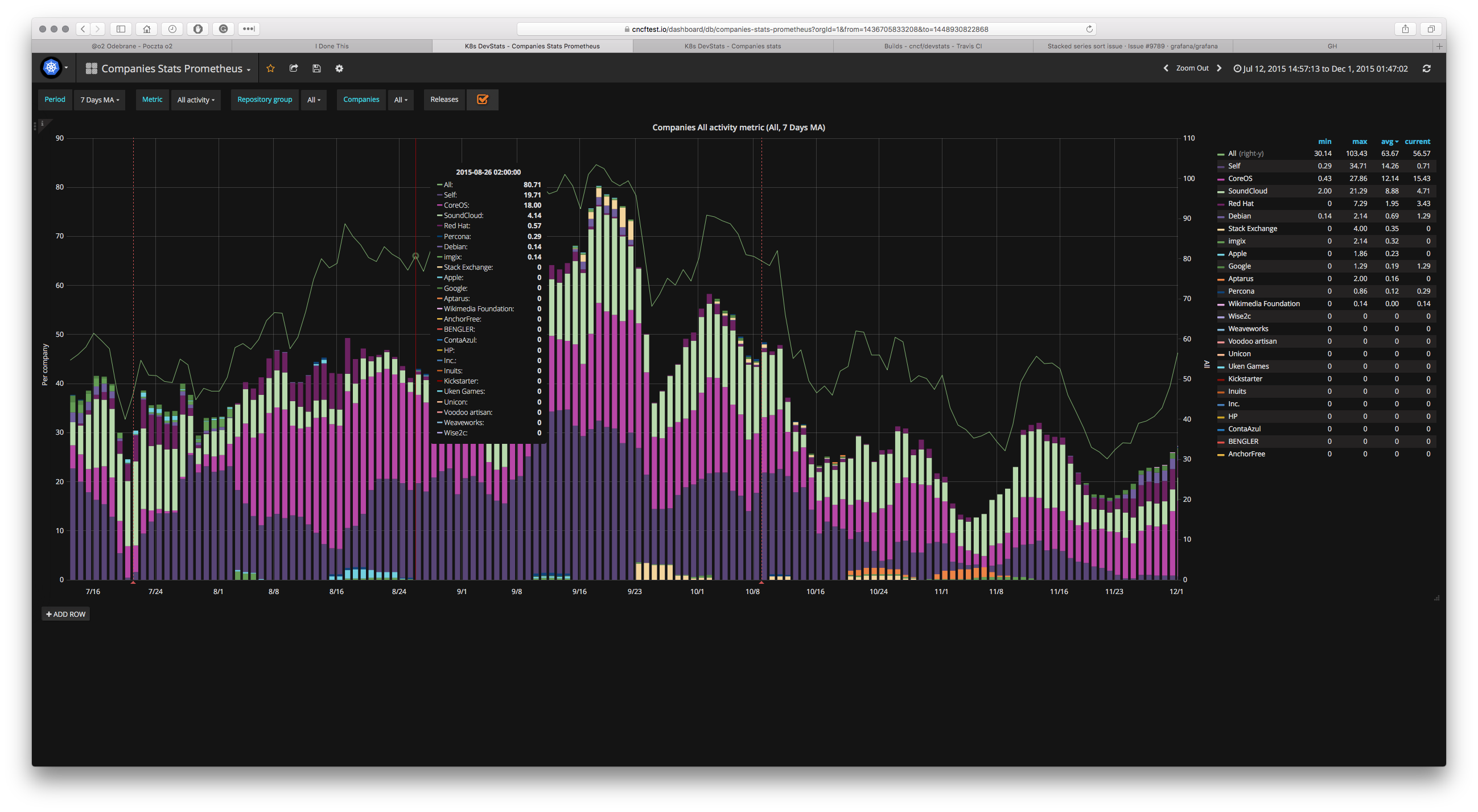This screenshot has width=1478, height=812.
Task: Save the dashboard using the disk icon
Action: [x=316, y=68]
